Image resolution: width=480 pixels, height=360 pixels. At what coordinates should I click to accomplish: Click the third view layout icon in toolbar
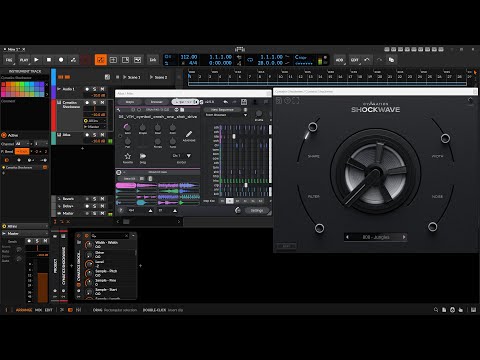pos(125,60)
